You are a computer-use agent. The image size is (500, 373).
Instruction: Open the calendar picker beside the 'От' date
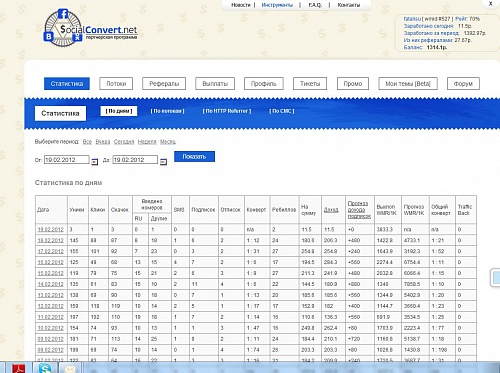click(x=95, y=162)
